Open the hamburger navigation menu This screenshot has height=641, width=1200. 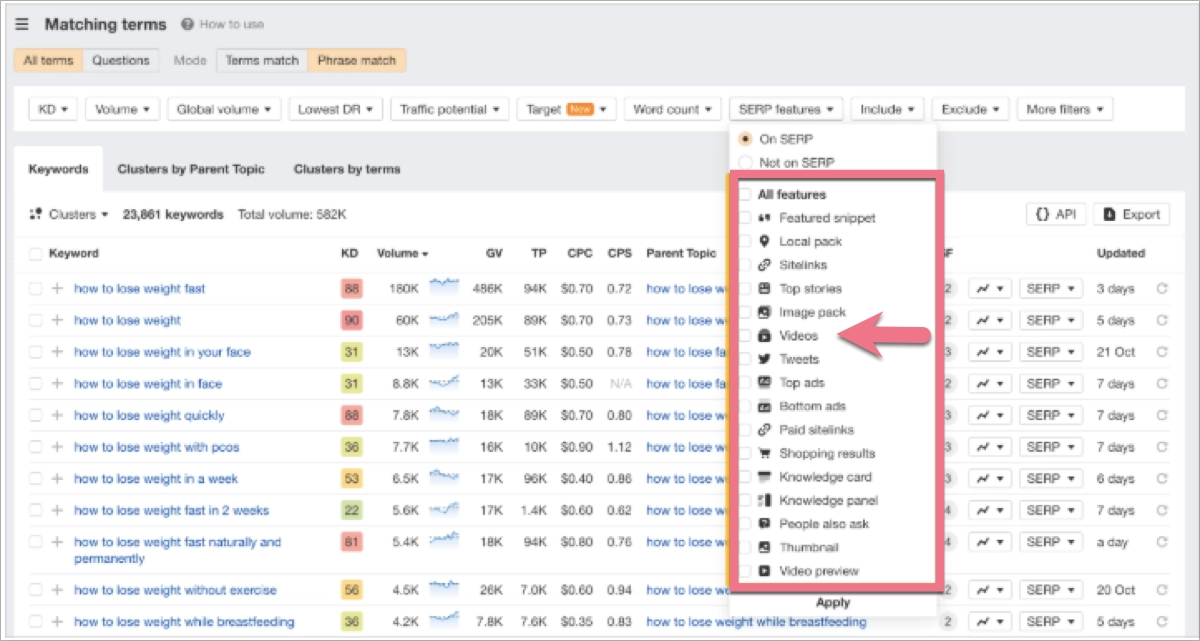pos(21,24)
